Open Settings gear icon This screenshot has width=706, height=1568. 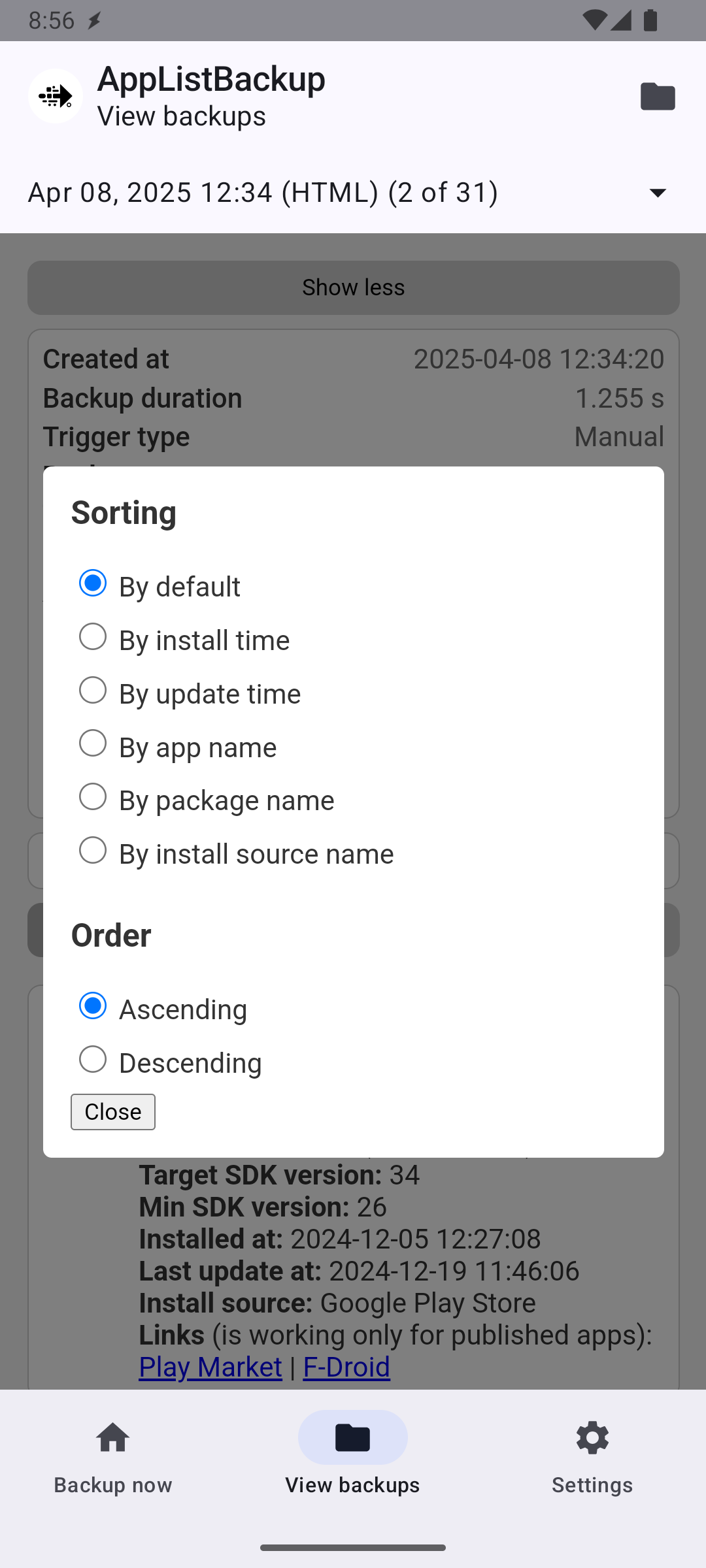(x=592, y=1438)
